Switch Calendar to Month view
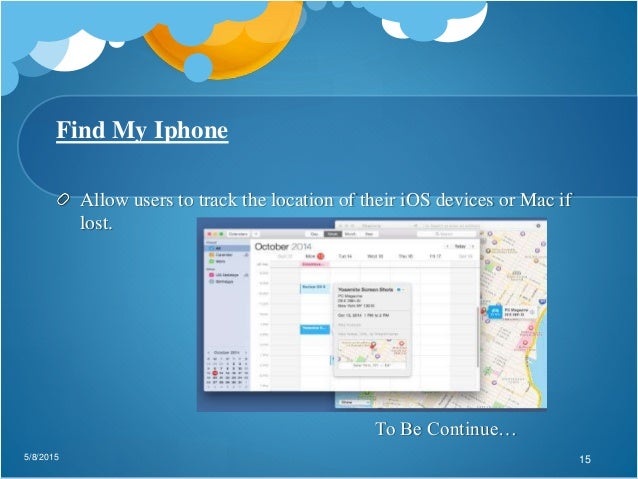Screen dimensions: 638x479 coord(350,234)
